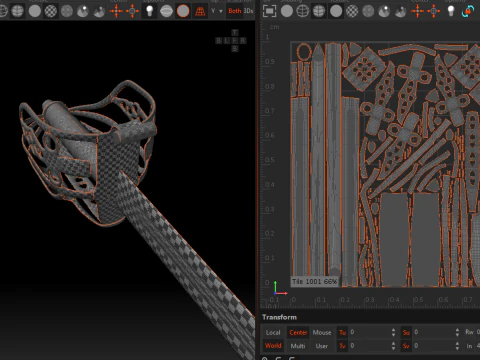Select the Mouse pivot mode
Image resolution: width=480 pixels, height=360 pixels.
pyautogui.click(x=322, y=332)
